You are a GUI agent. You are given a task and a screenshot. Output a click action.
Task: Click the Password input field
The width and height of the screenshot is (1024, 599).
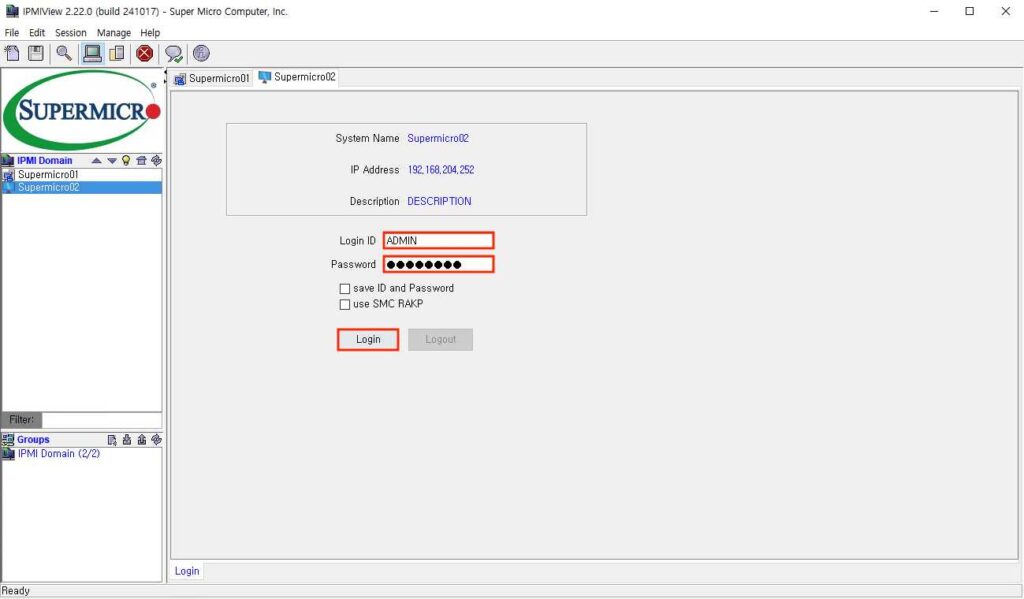tap(438, 265)
